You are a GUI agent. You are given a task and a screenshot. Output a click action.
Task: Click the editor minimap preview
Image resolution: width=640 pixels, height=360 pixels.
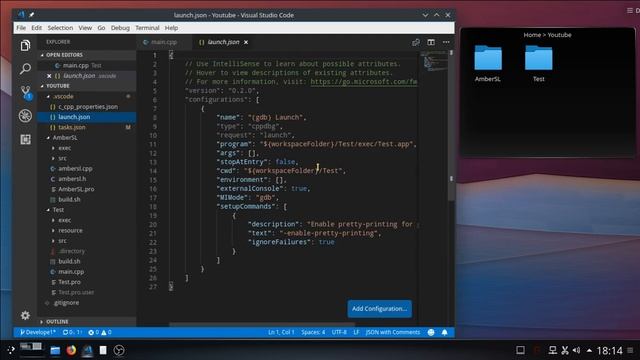click(x=433, y=61)
